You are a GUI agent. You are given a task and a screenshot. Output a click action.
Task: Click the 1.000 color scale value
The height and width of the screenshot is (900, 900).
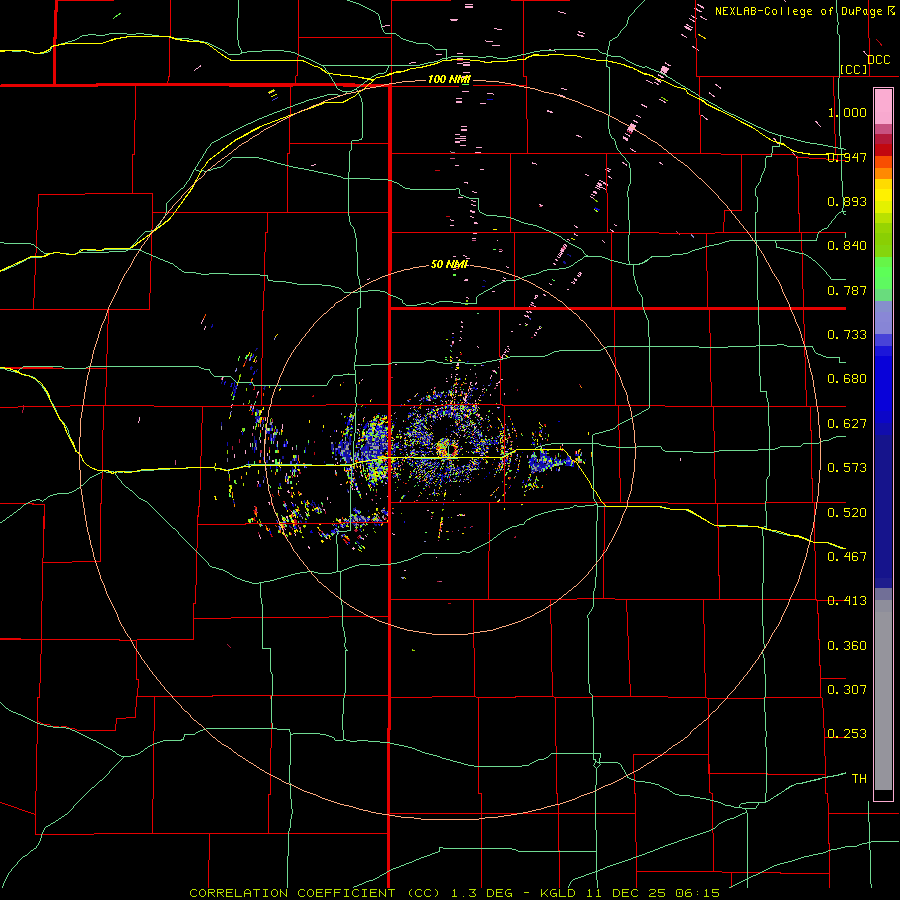(x=847, y=112)
